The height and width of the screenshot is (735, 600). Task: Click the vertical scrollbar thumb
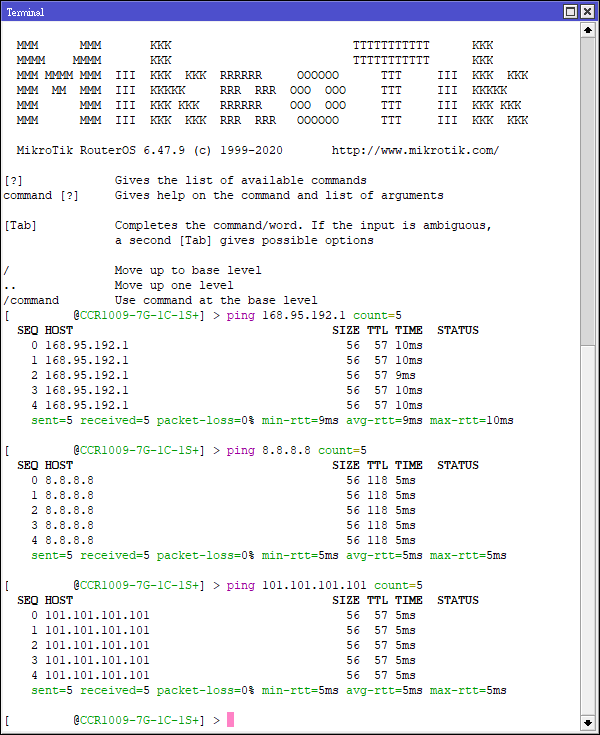coord(587,192)
